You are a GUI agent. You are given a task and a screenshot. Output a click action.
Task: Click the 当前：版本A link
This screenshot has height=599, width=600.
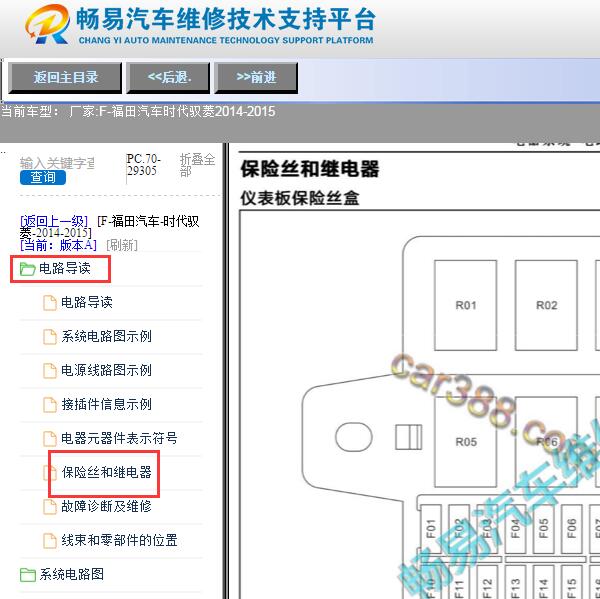(x=58, y=245)
